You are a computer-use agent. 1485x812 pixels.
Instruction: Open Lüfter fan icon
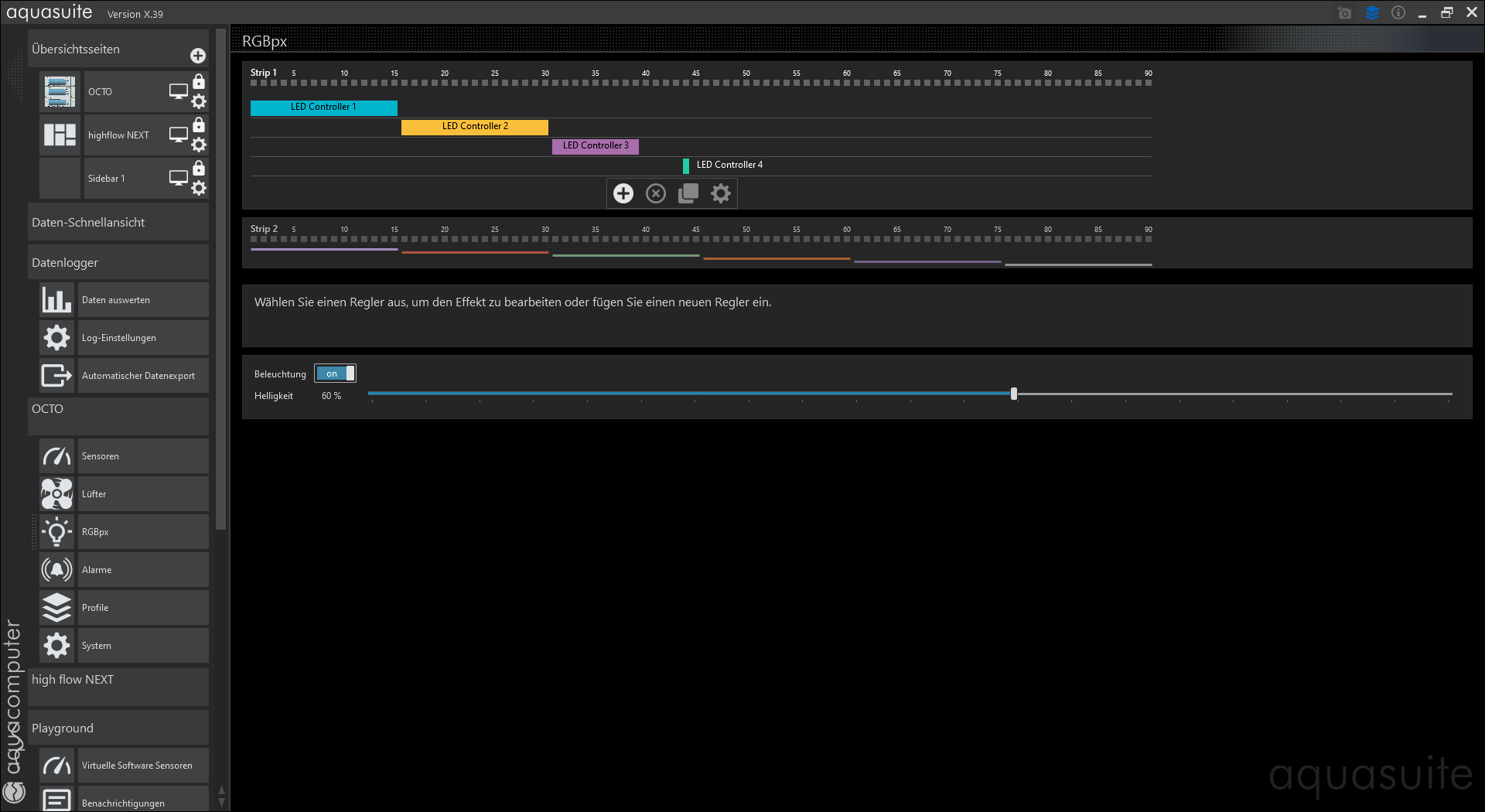point(56,493)
